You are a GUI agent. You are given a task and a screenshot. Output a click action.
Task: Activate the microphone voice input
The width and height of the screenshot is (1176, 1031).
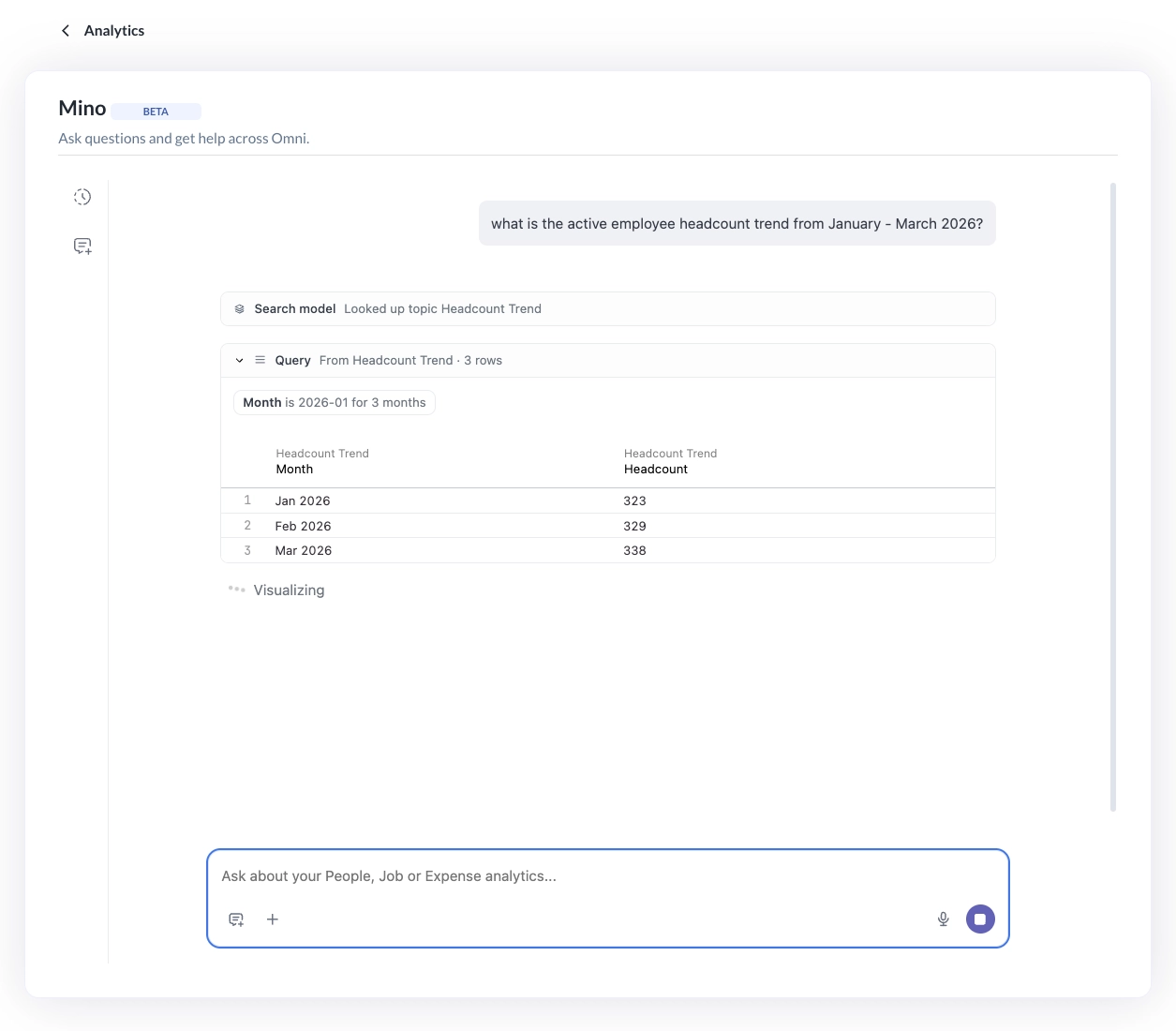coord(944,919)
